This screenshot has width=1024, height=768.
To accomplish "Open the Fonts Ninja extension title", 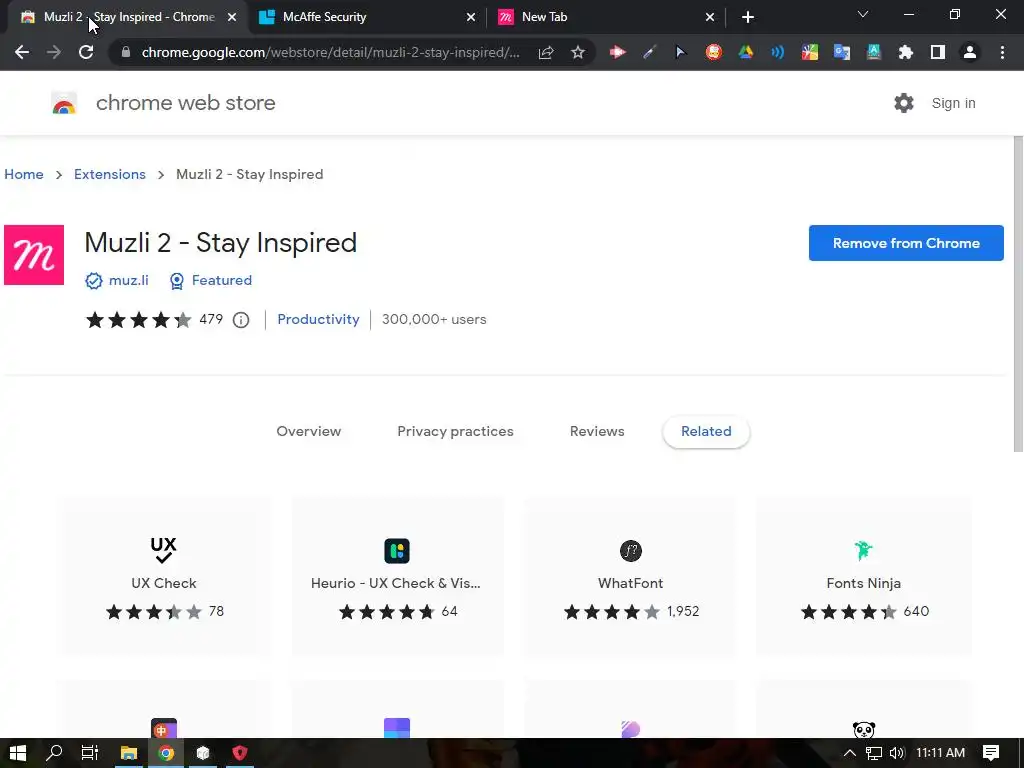I will tap(863, 583).
